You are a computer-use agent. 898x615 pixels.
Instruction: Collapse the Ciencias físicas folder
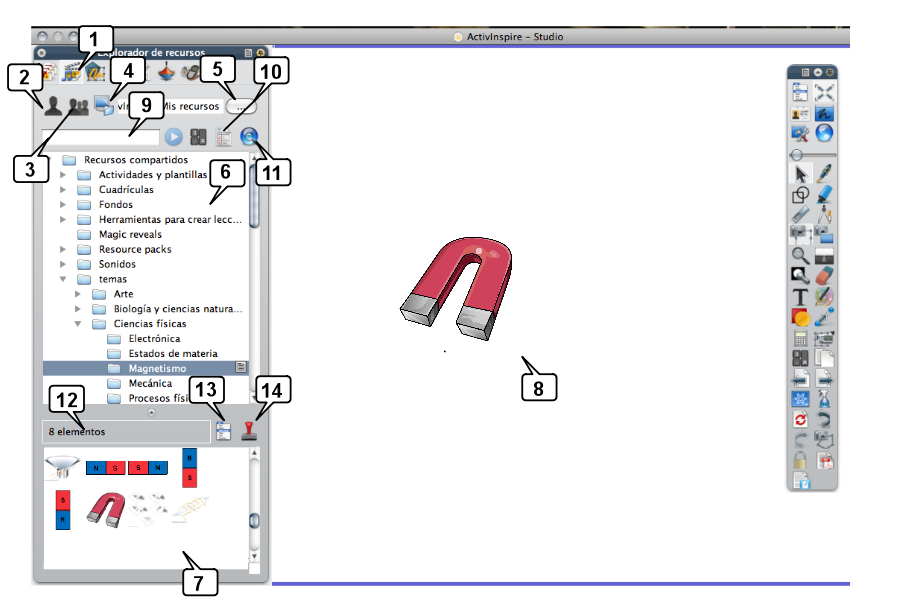(x=78, y=324)
